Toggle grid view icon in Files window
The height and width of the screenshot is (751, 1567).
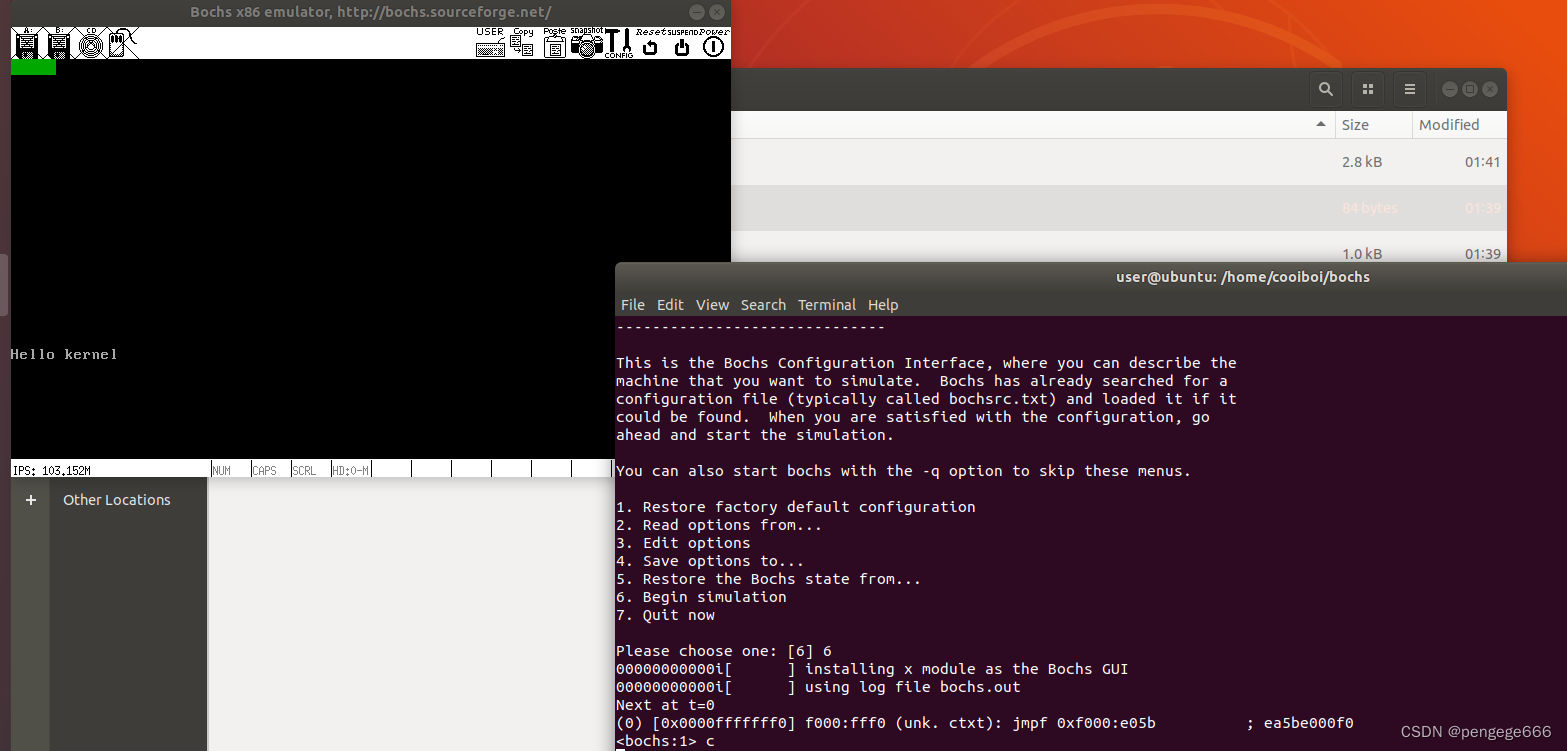pyautogui.click(x=1368, y=89)
